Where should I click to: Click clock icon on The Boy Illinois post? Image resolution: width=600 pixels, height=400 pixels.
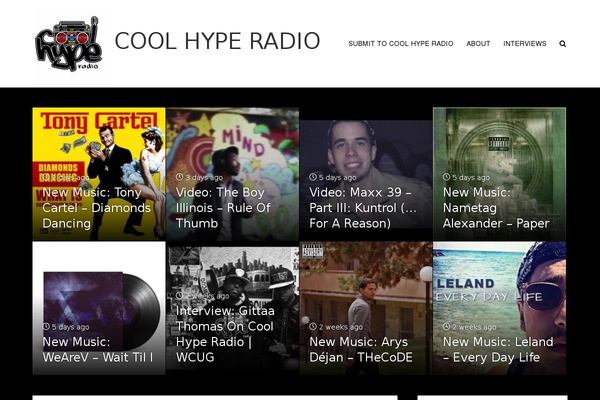tap(179, 177)
